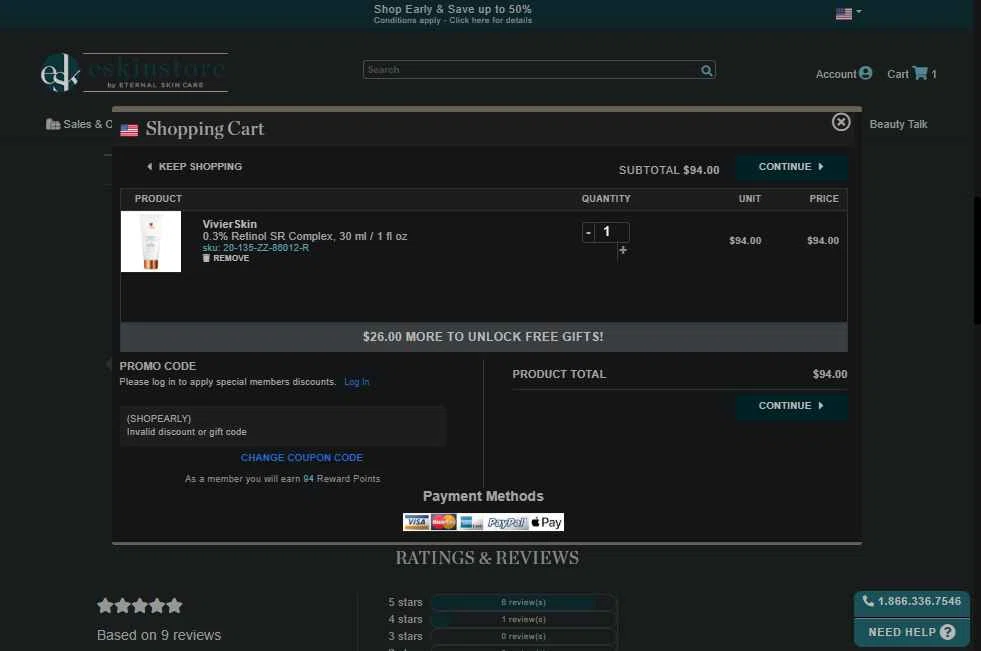Screen dimensions: 981x651
Task: Click the top Continue button
Action: [791, 167]
